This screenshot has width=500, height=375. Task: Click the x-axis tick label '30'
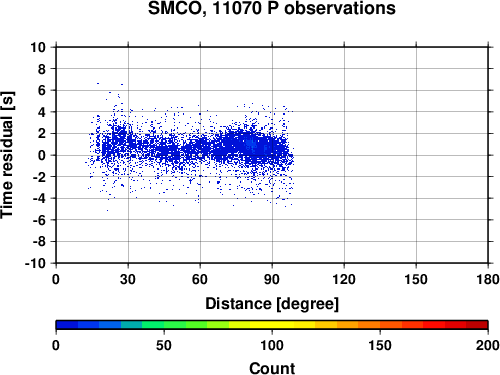[x=128, y=279]
